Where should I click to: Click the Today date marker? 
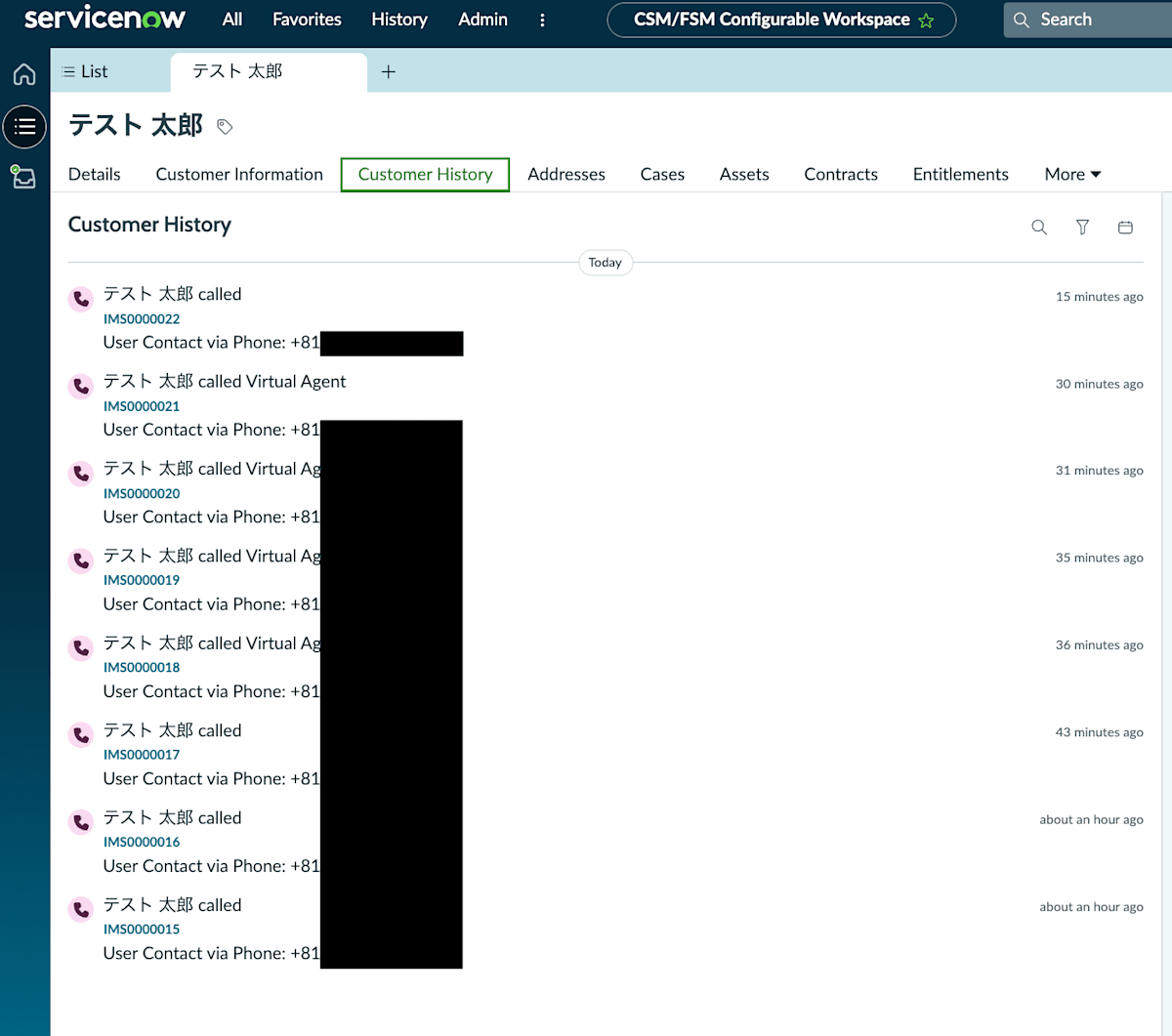click(606, 263)
